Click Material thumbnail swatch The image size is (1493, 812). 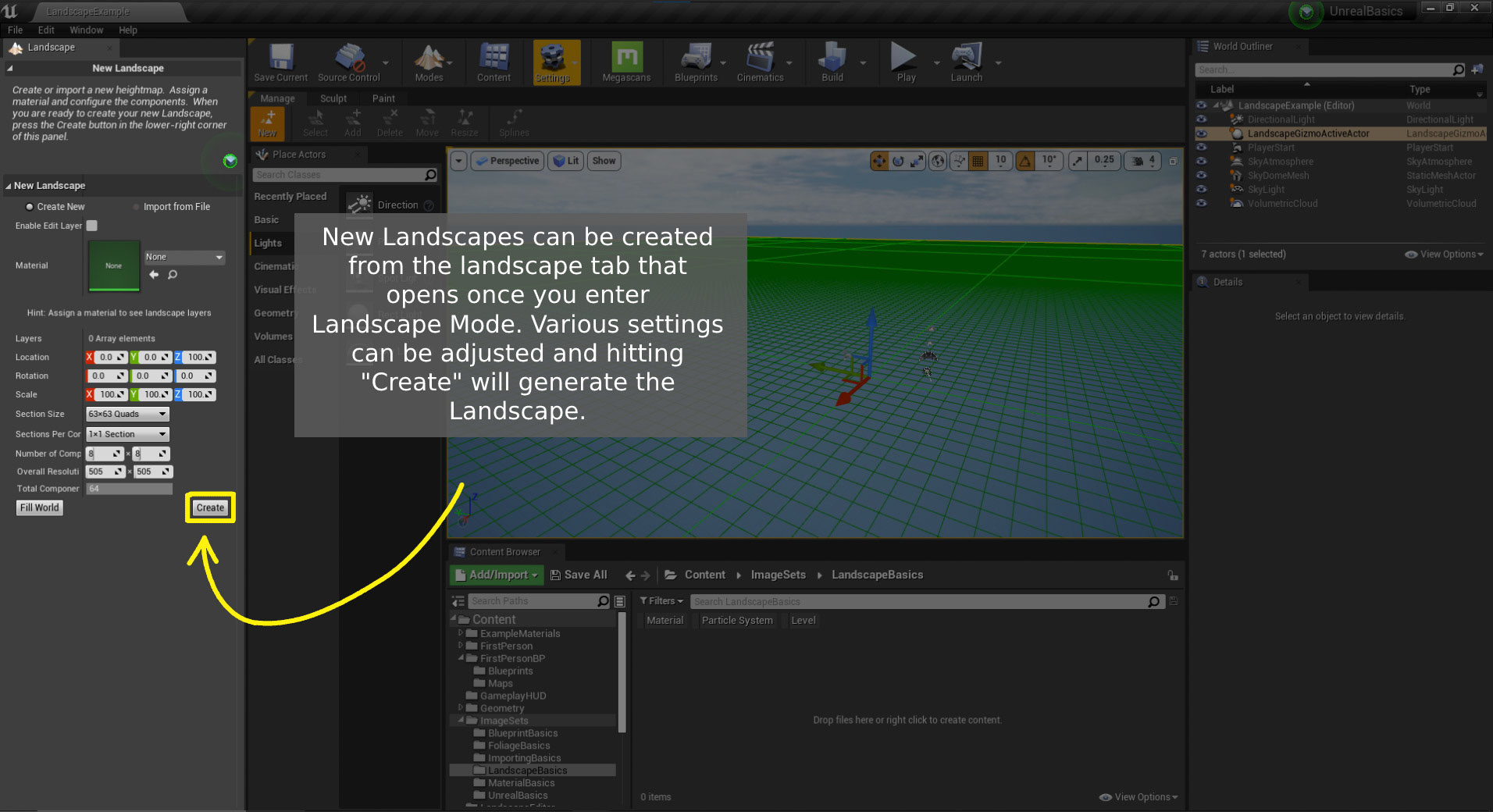(x=114, y=265)
